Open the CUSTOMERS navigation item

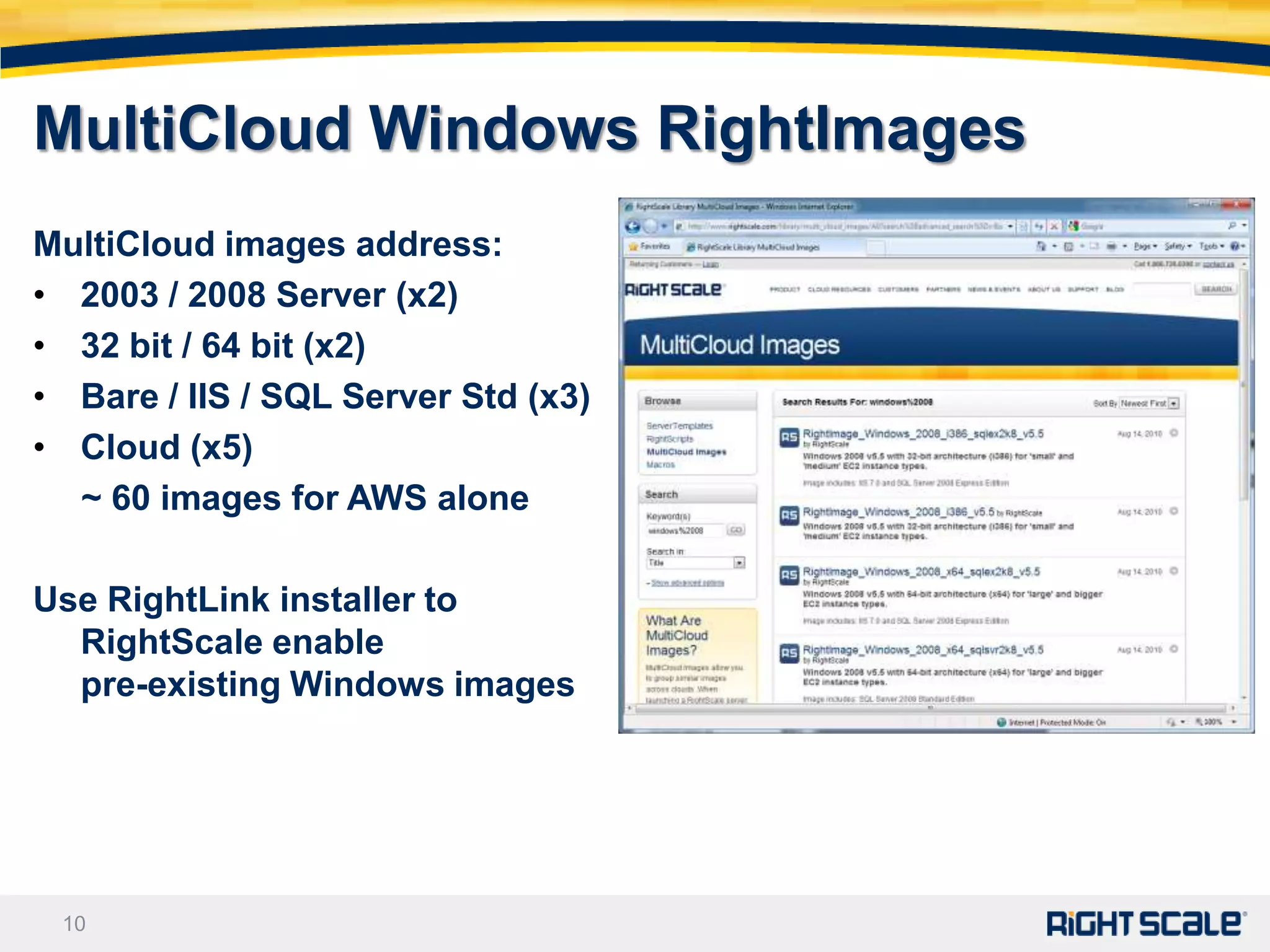(898, 289)
